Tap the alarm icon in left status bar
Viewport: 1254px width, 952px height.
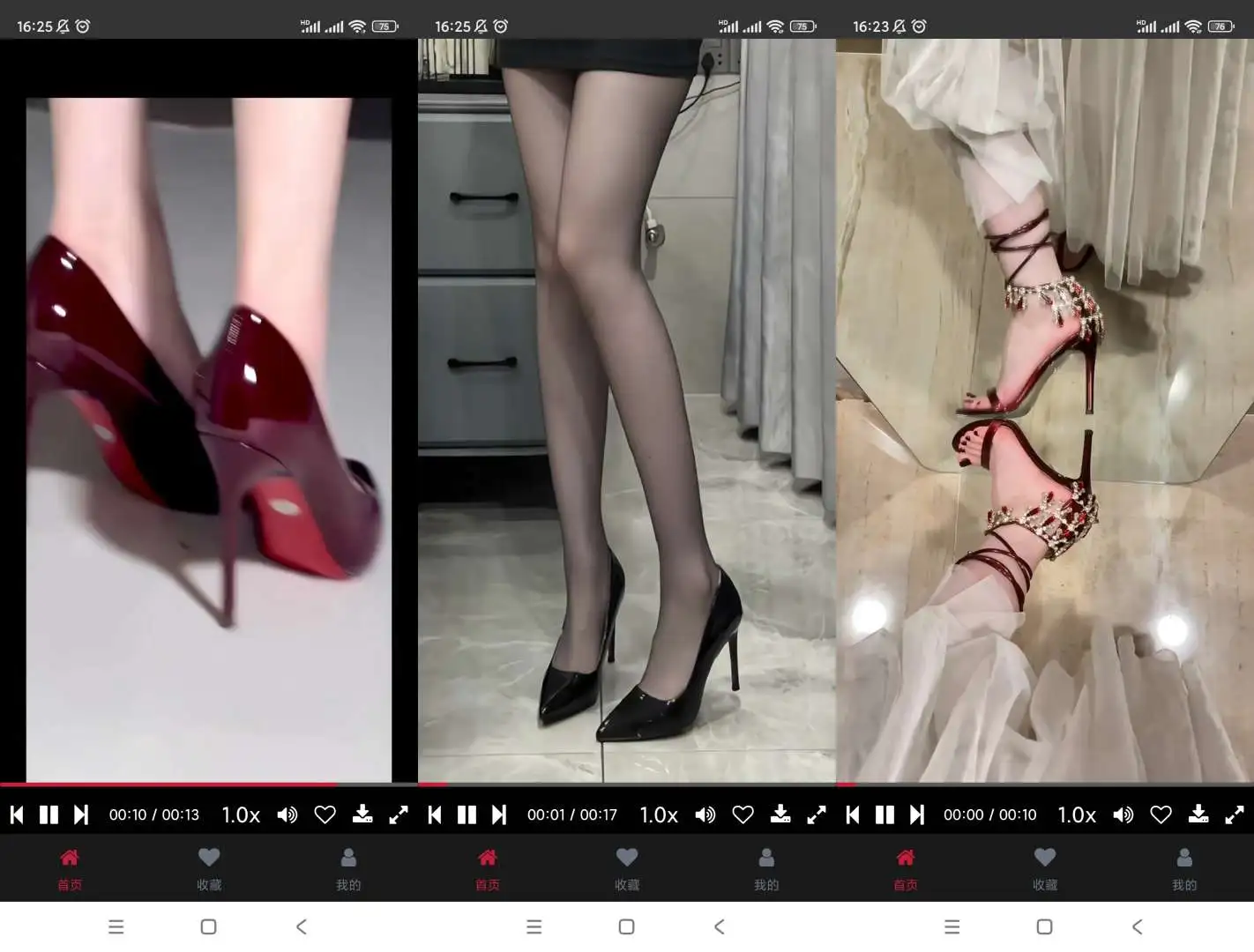[83, 26]
